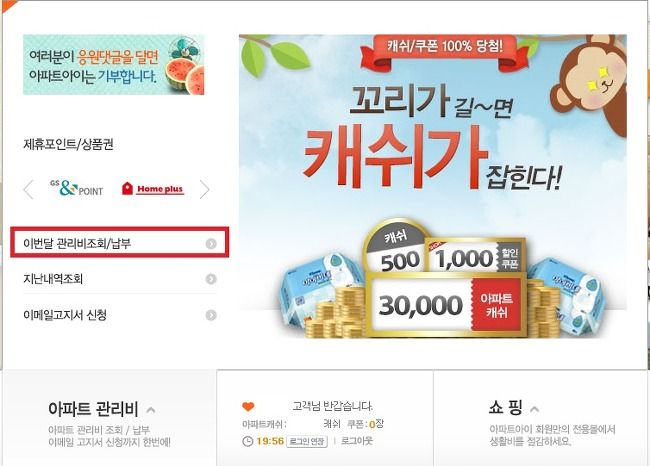650x466 pixels.
Task: Click next arrow in partner points carousel
Action: point(204,189)
